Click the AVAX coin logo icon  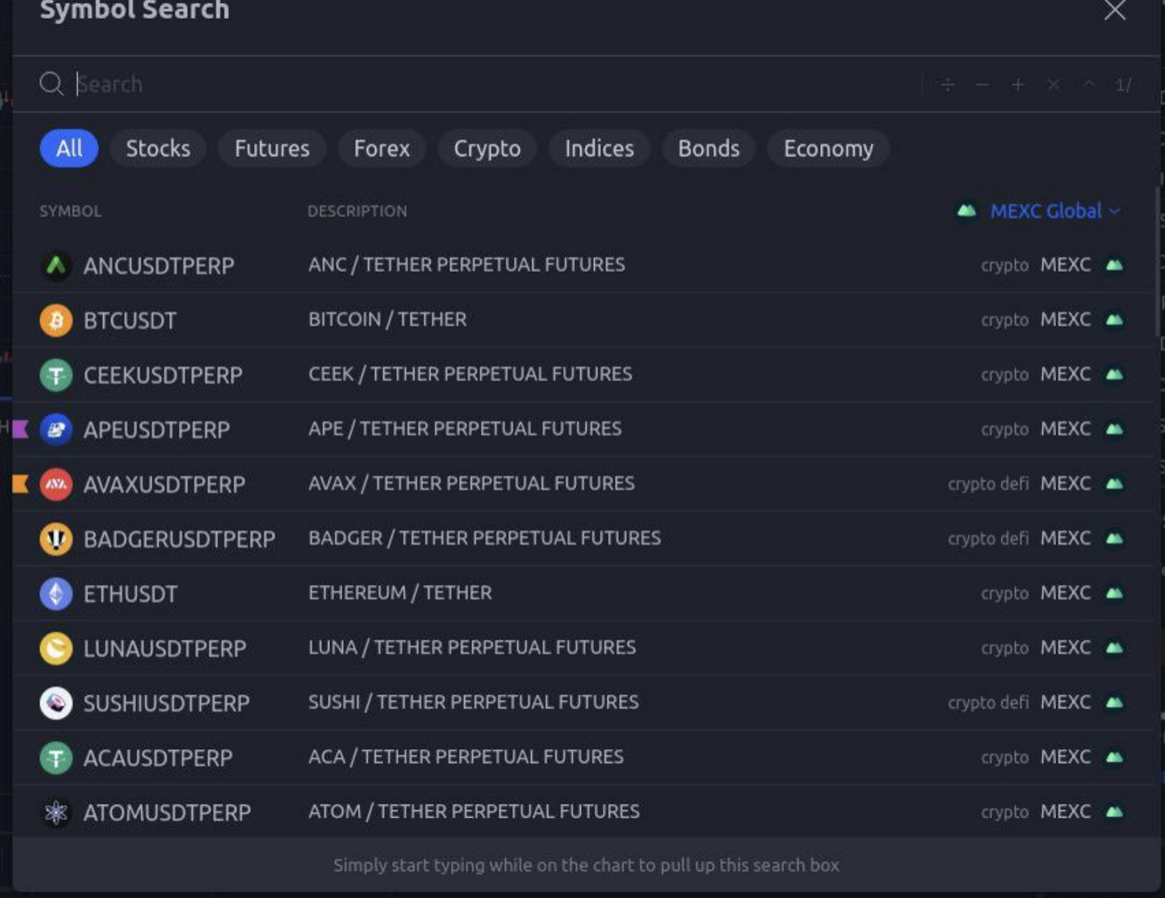tap(56, 485)
